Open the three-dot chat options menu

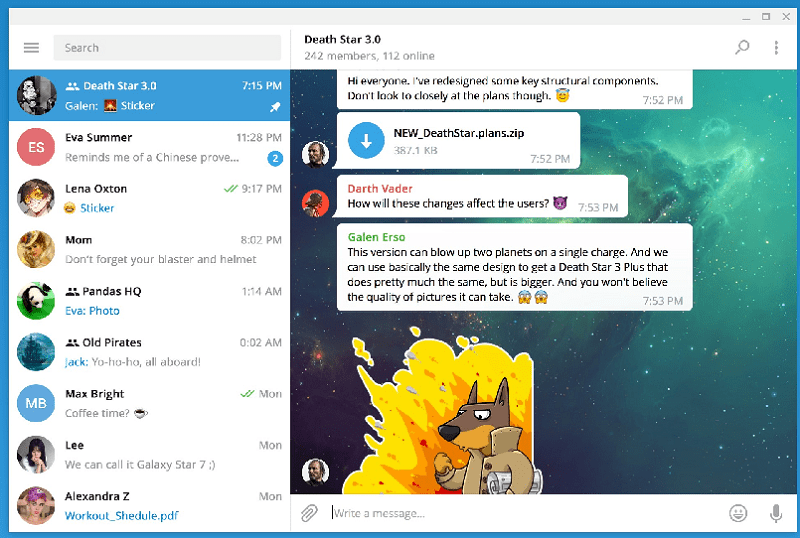pos(776,47)
